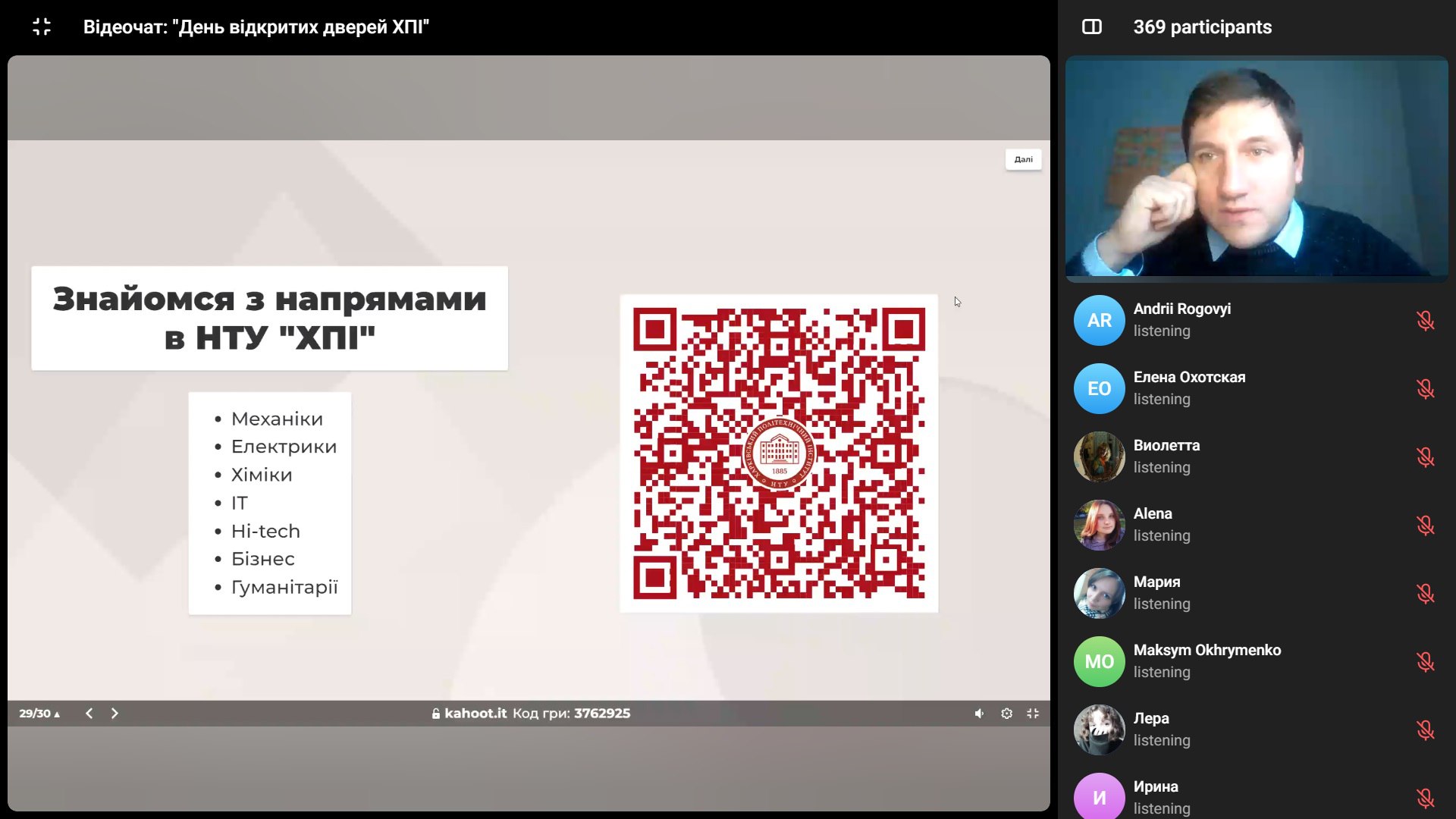Click the Гуманітарії list item
This screenshot has height=819, width=1456.
click(x=284, y=587)
